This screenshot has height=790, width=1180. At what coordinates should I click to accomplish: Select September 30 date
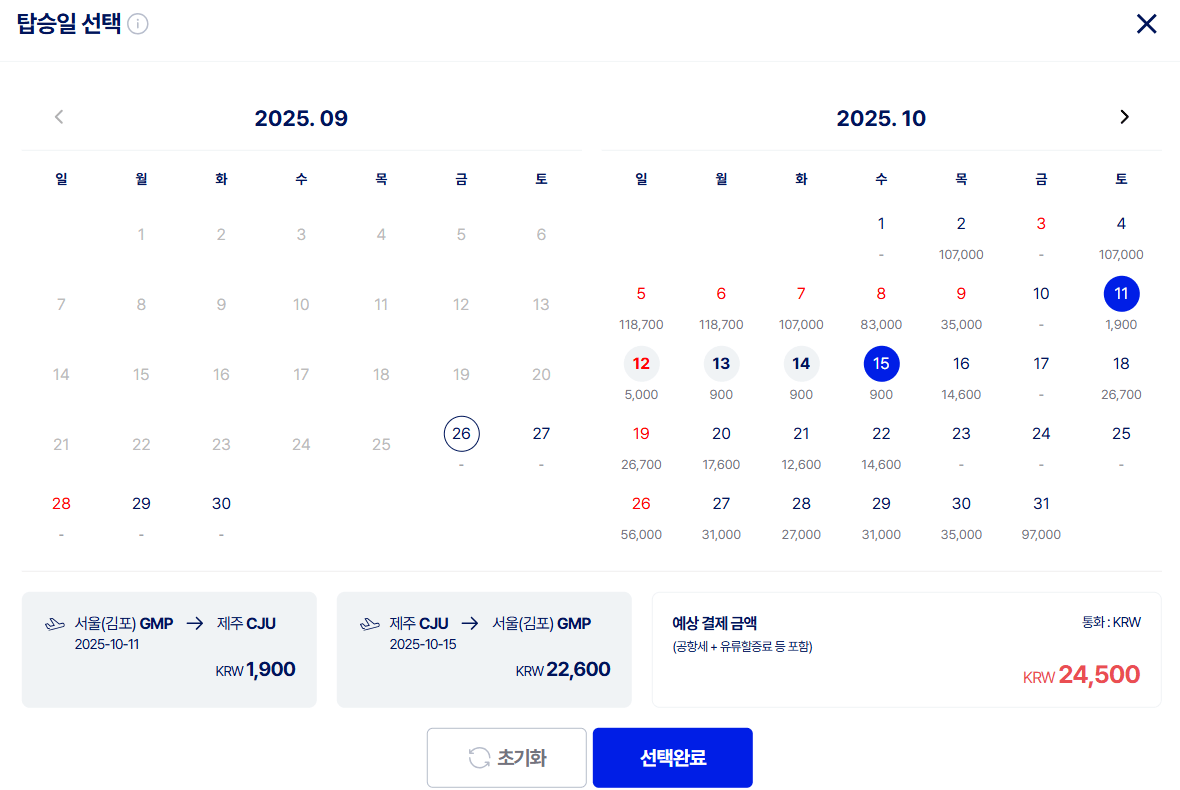[221, 503]
